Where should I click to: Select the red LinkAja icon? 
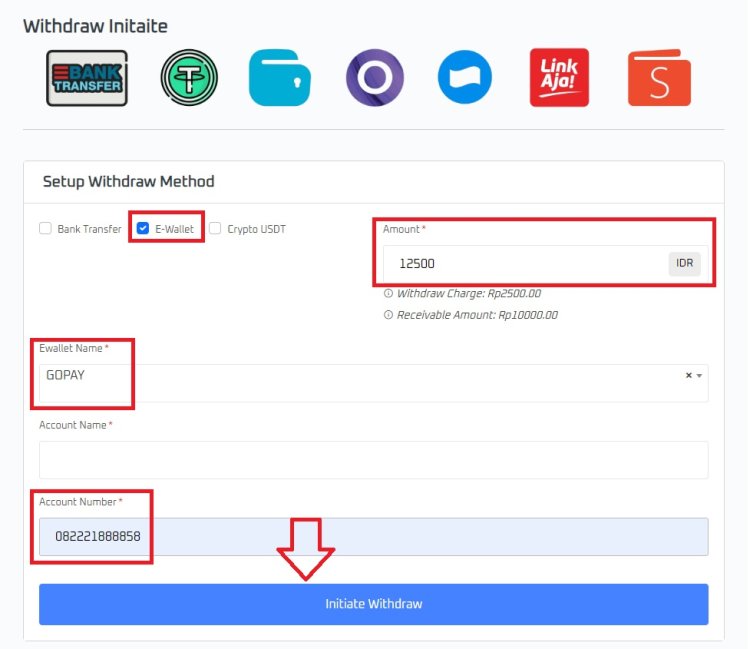[x=559, y=78]
